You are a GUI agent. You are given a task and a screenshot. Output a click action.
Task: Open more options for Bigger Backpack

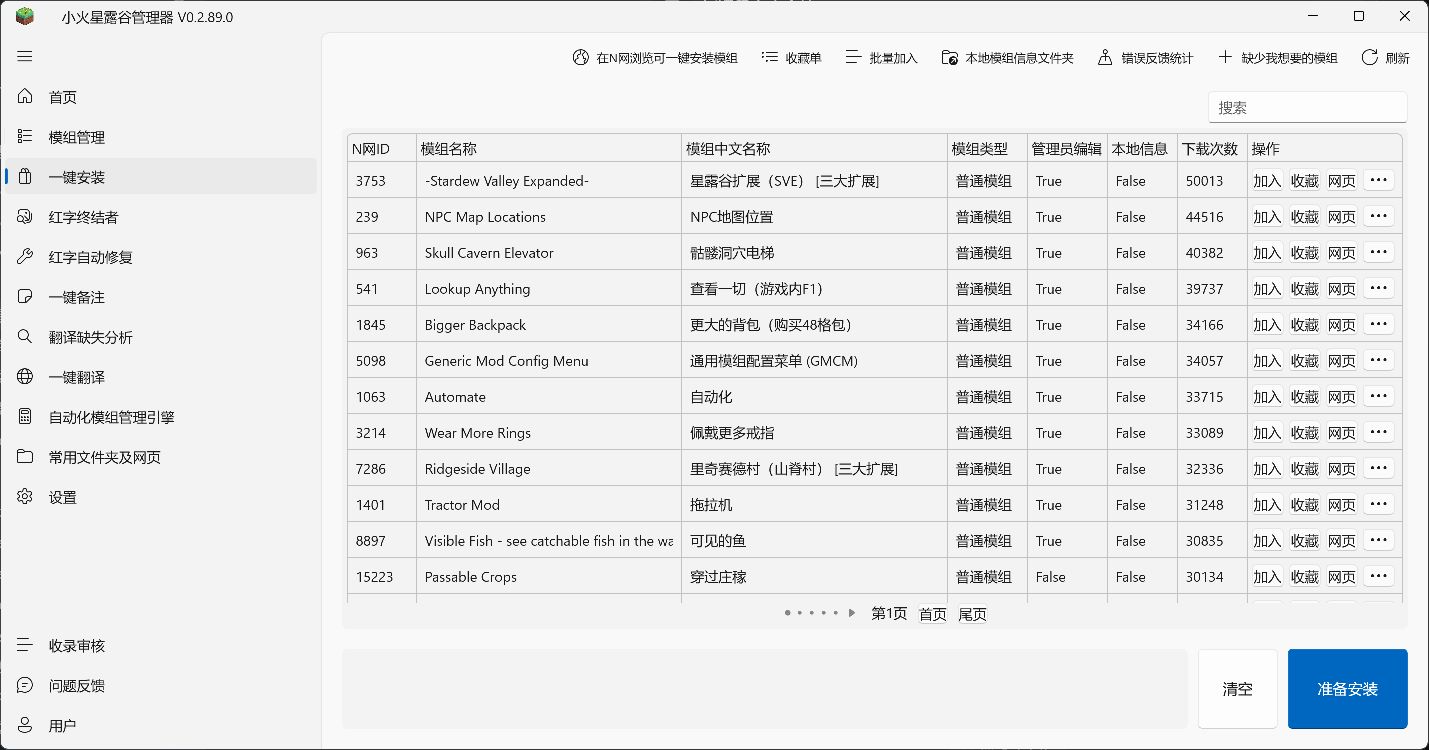click(1379, 324)
